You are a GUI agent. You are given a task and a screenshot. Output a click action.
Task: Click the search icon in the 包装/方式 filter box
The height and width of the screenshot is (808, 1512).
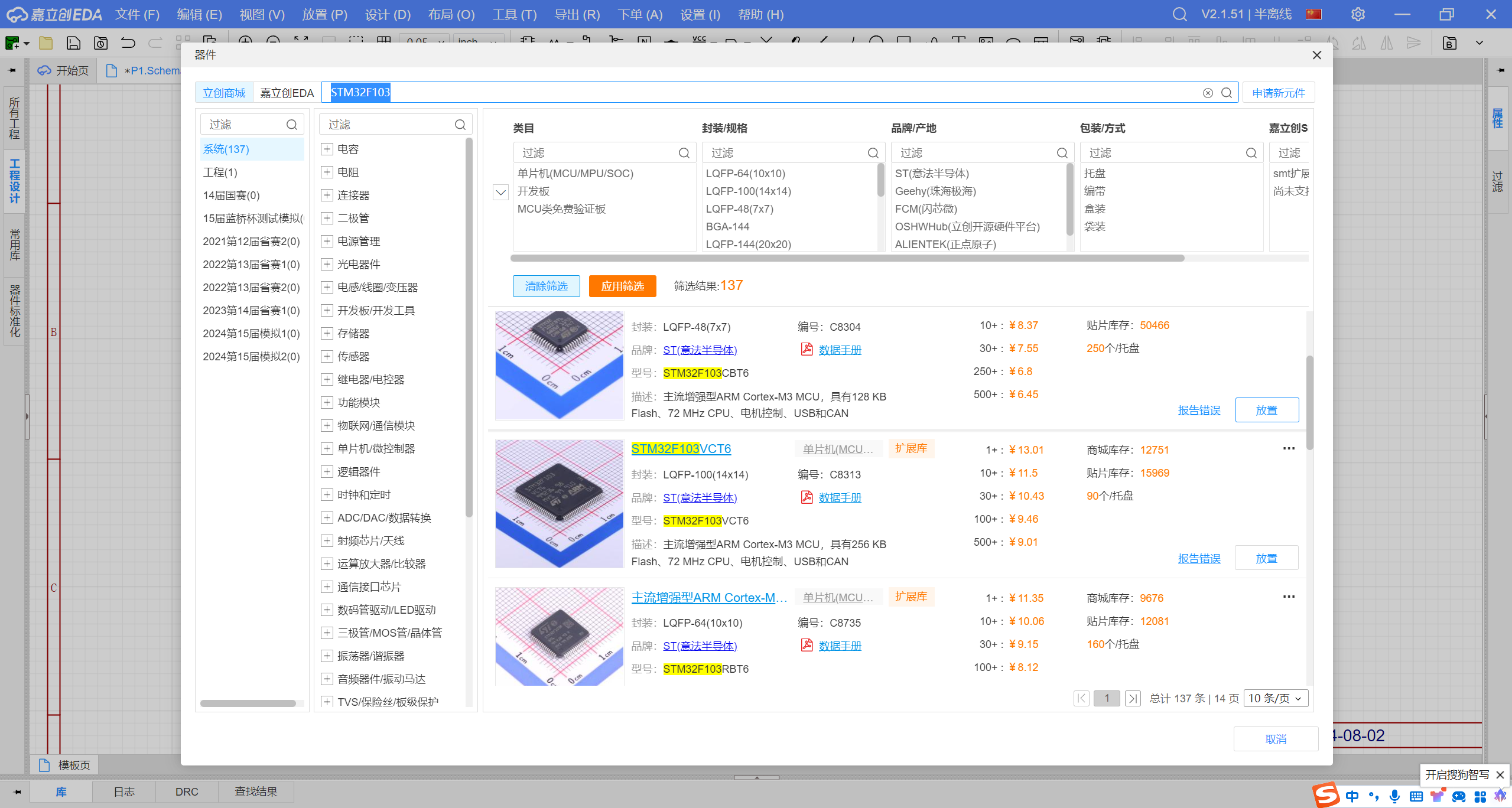pos(1251,153)
